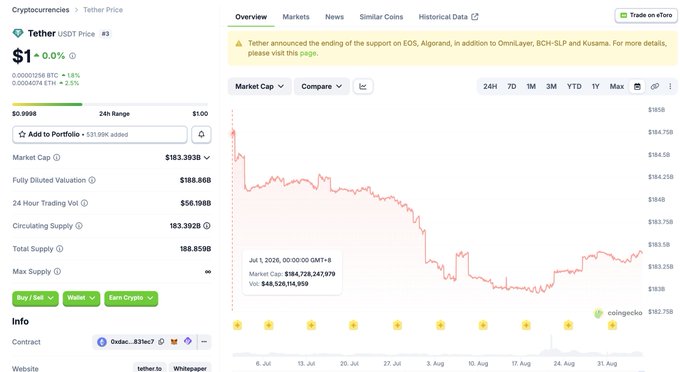The image size is (680, 372).
Task: Open the tether.to website link
Action: coord(150,368)
